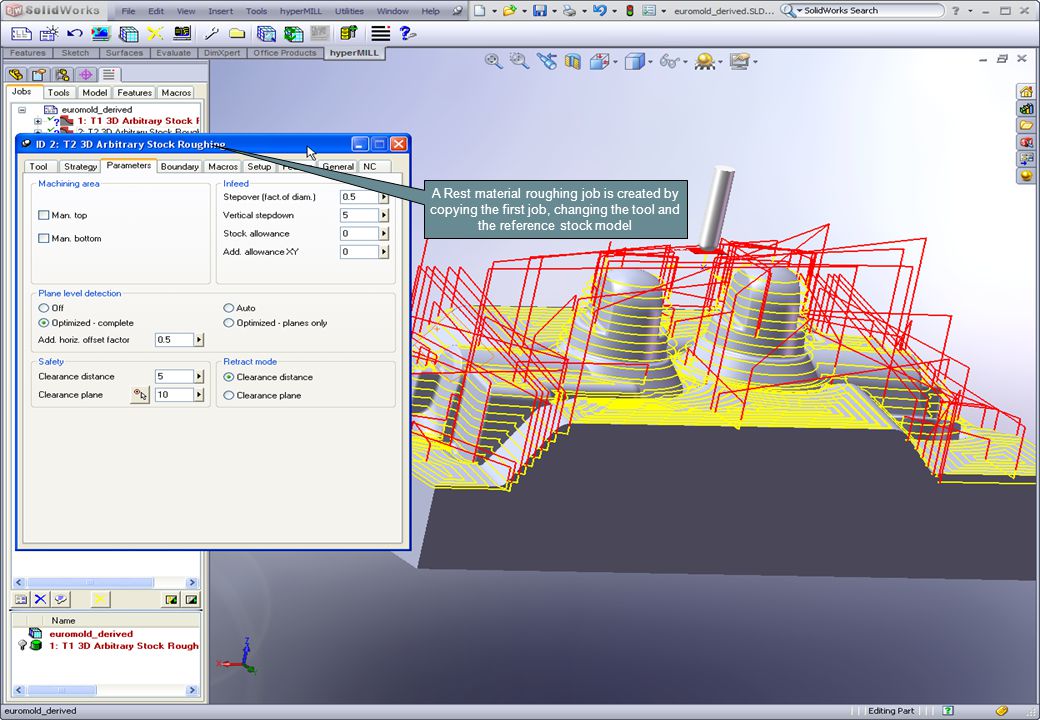Click the hyperMILL wrench settings icon

pyautogui.click(x=212, y=33)
